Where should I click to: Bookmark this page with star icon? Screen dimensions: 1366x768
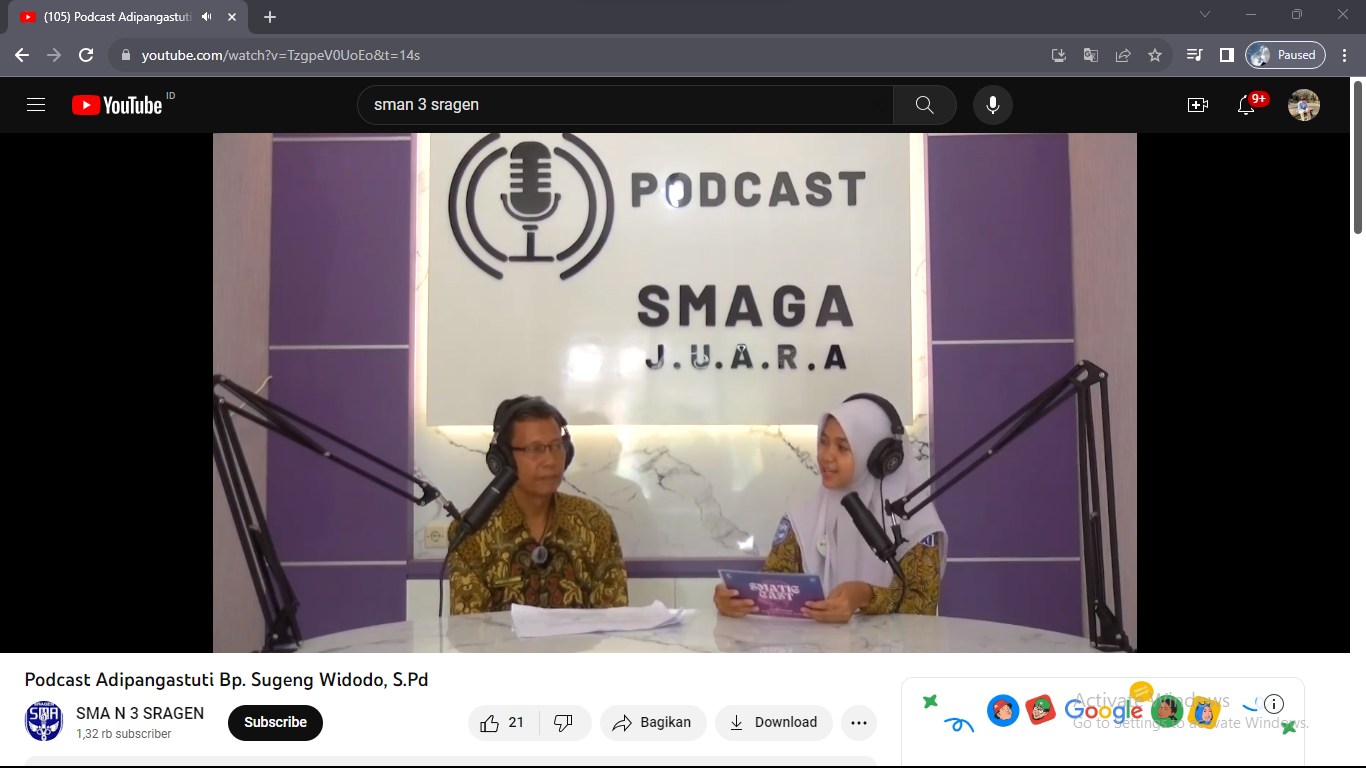1155,55
